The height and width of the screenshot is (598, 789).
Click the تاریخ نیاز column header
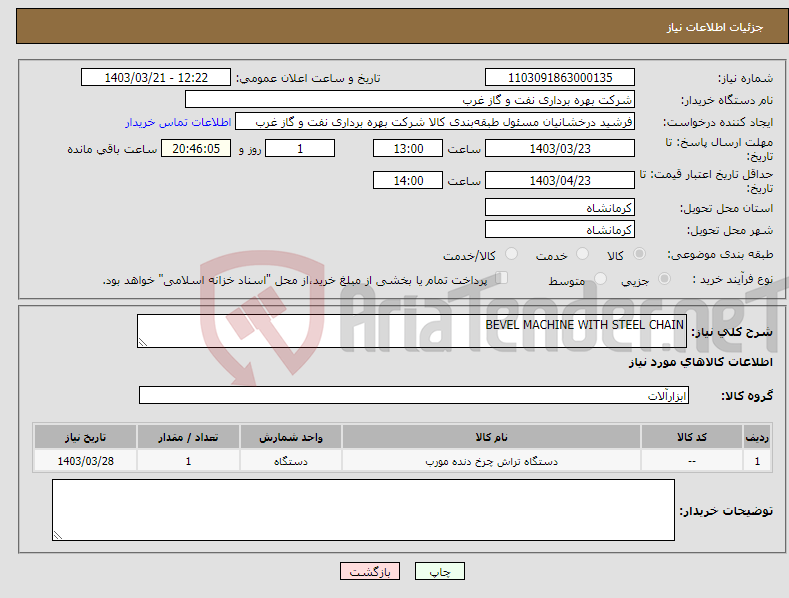coord(86,437)
